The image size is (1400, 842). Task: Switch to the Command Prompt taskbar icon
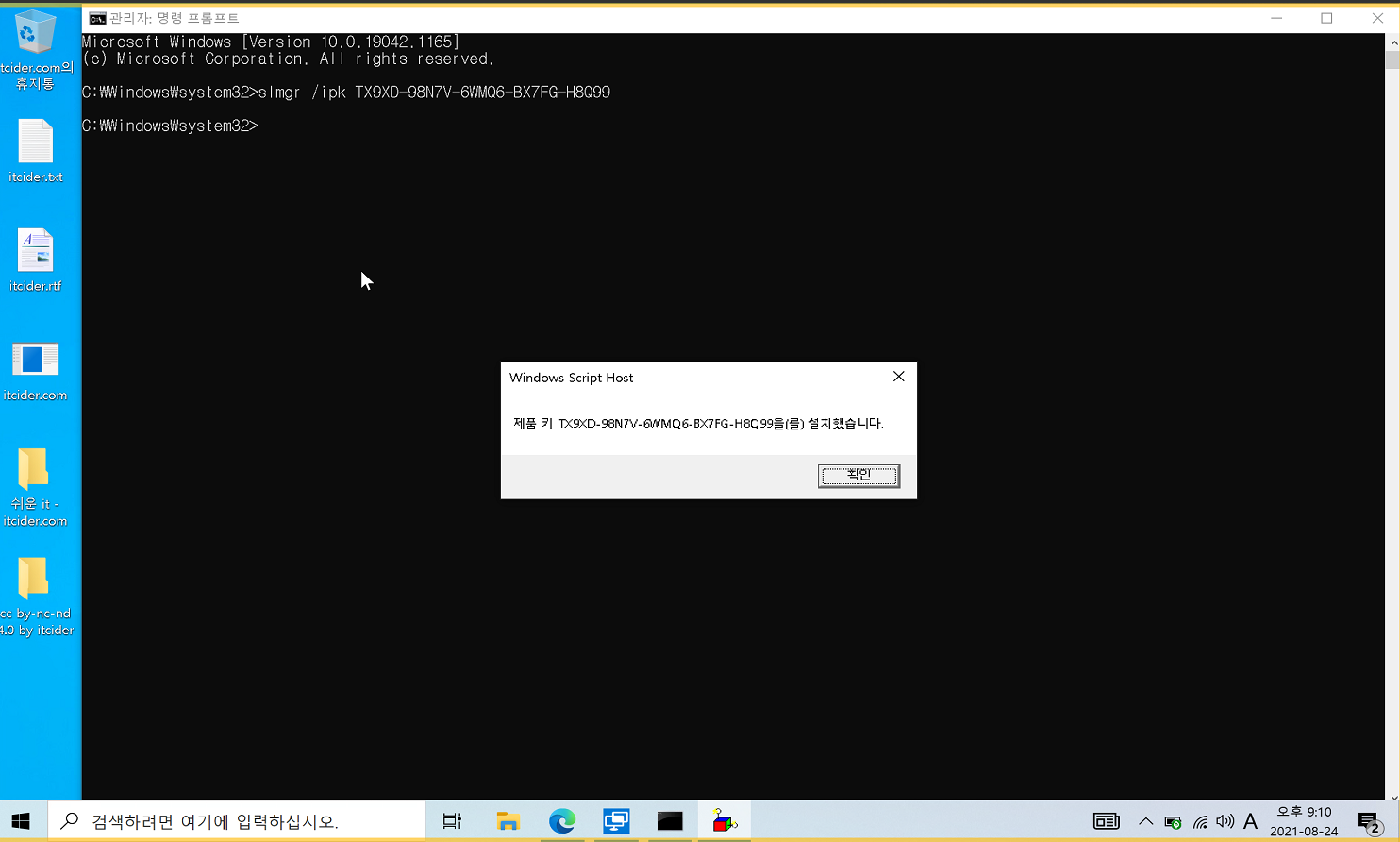(x=670, y=821)
